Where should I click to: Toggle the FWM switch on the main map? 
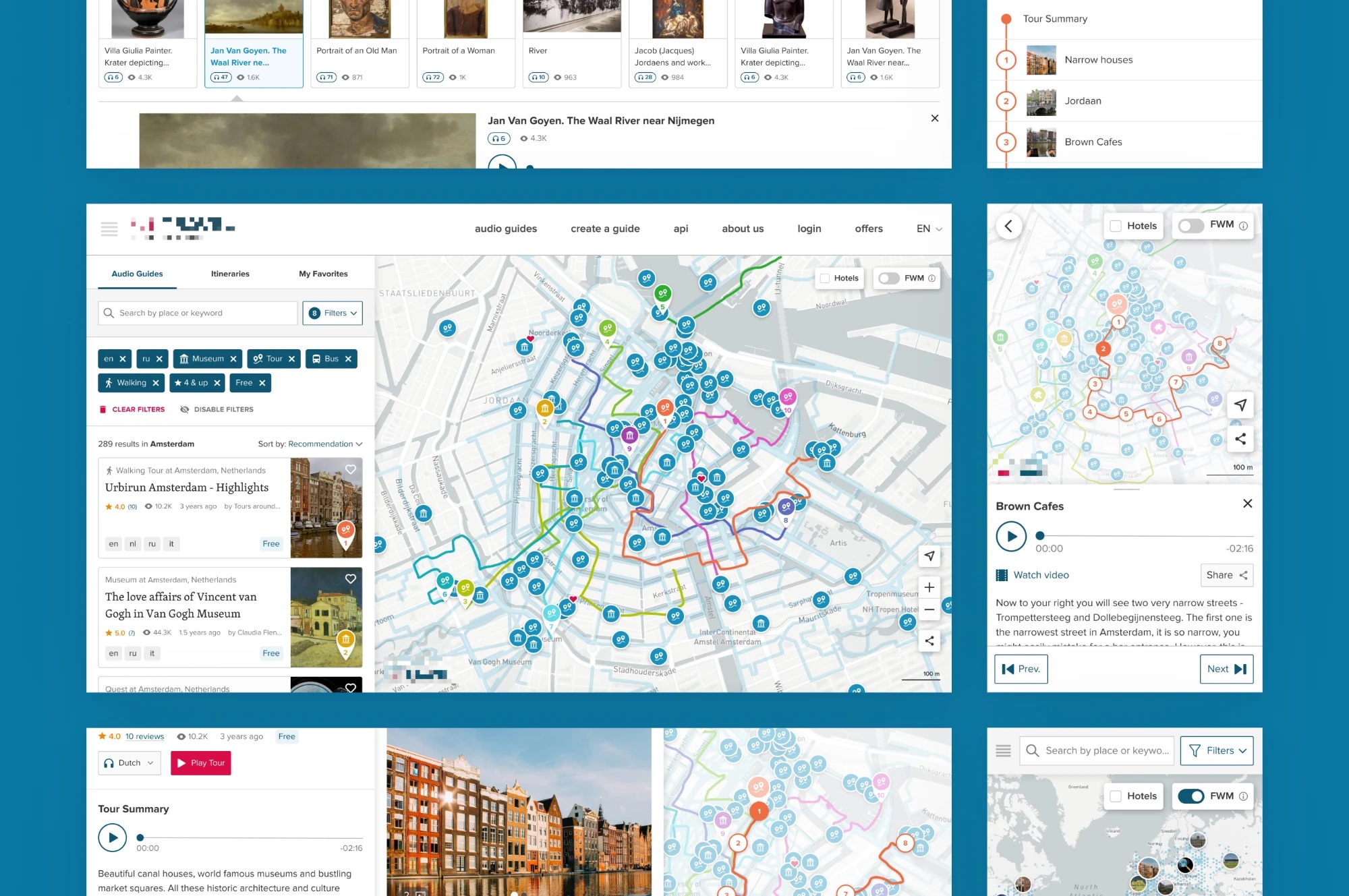coord(889,278)
